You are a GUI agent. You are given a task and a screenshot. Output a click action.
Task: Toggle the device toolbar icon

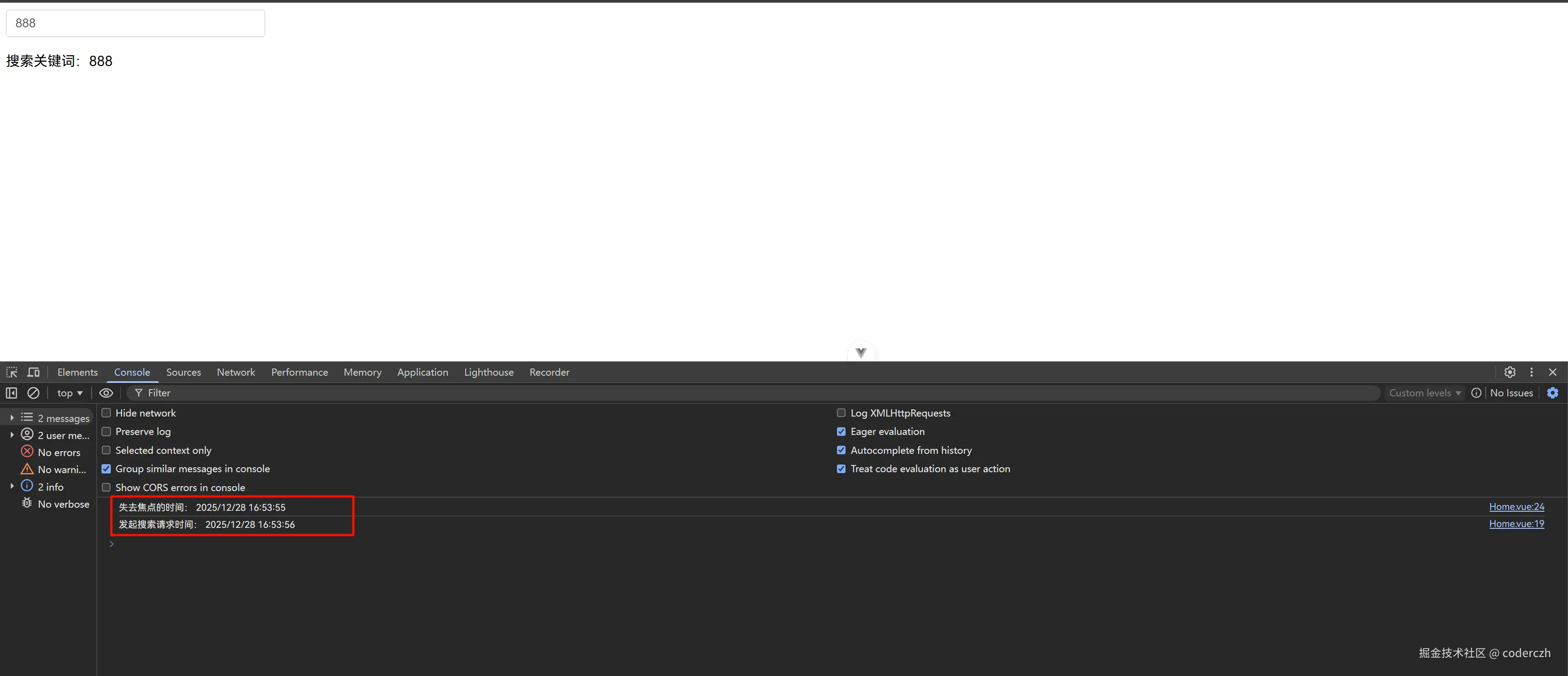click(x=34, y=372)
